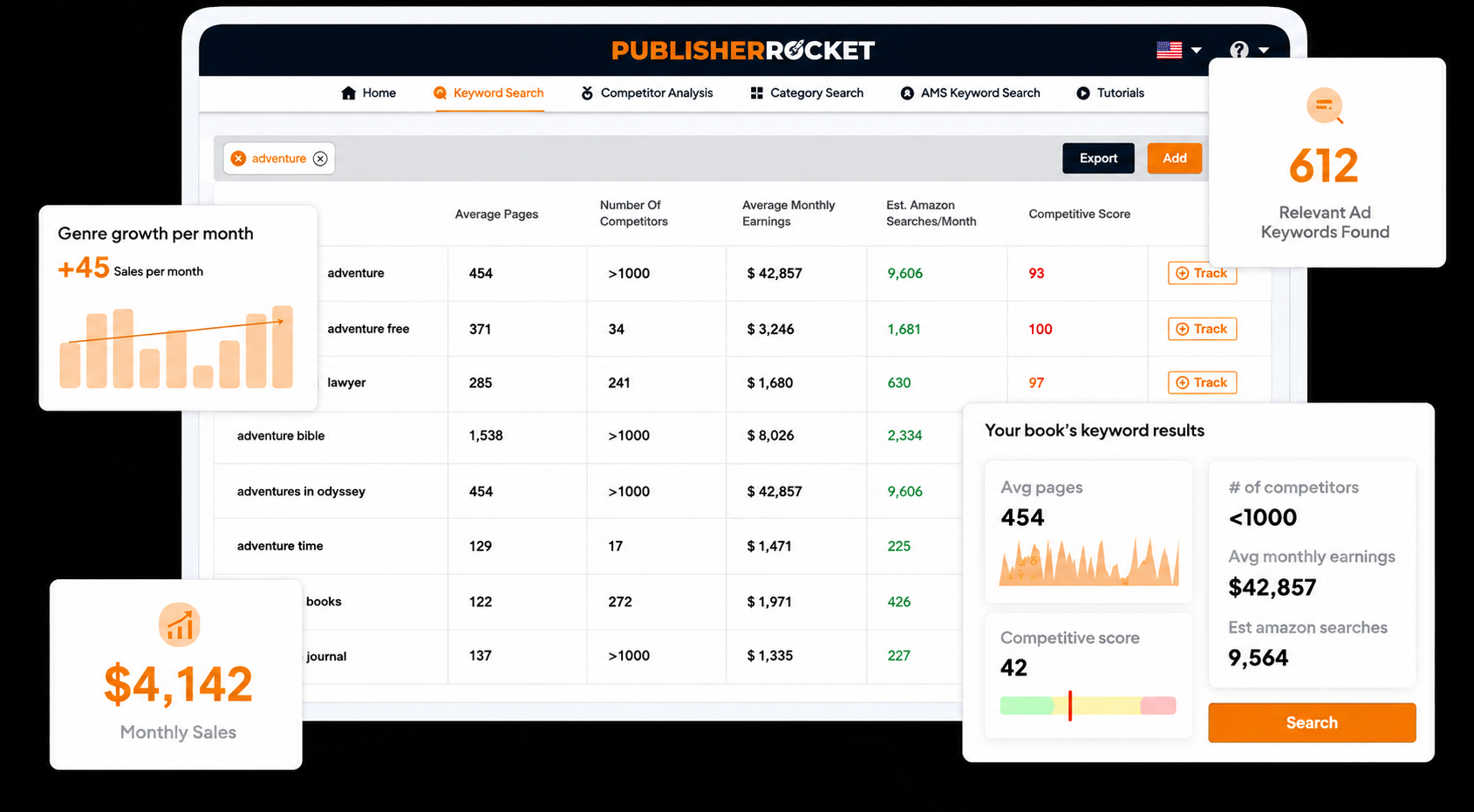
Task: Click the Competitor Analysis medal icon
Action: pos(587,93)
